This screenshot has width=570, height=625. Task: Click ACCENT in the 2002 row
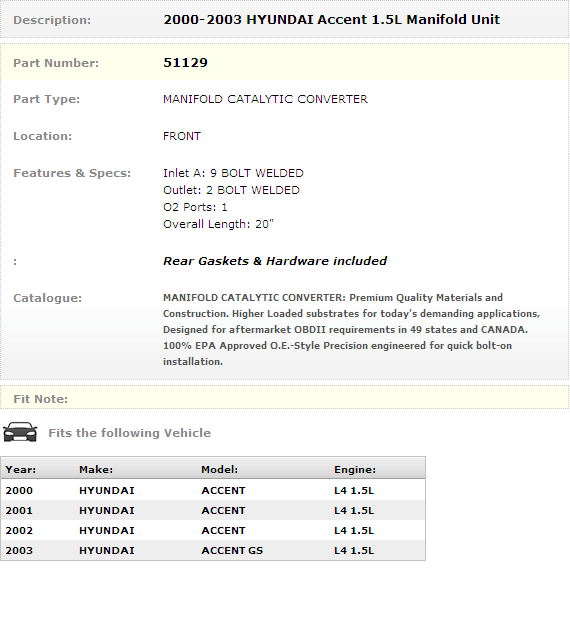coord(223,531)
